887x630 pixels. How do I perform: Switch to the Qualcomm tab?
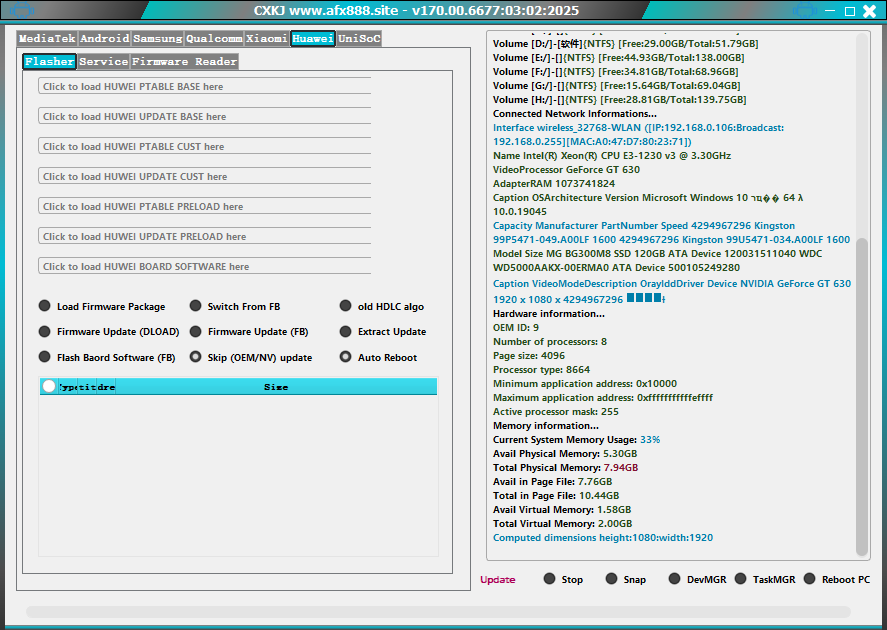(x=214, y=38)
